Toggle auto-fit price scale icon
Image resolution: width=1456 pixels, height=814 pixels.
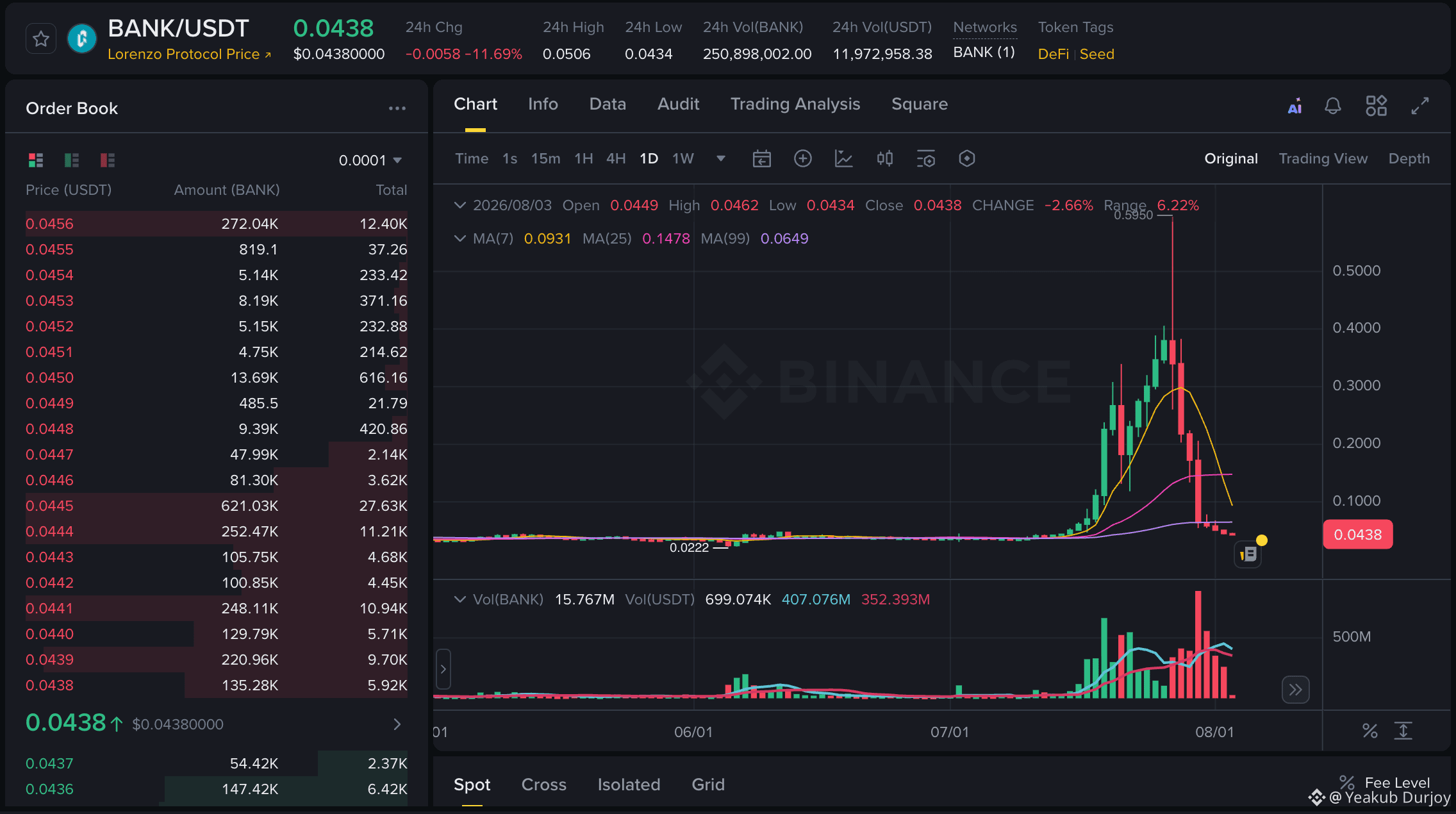(1403, 731)
